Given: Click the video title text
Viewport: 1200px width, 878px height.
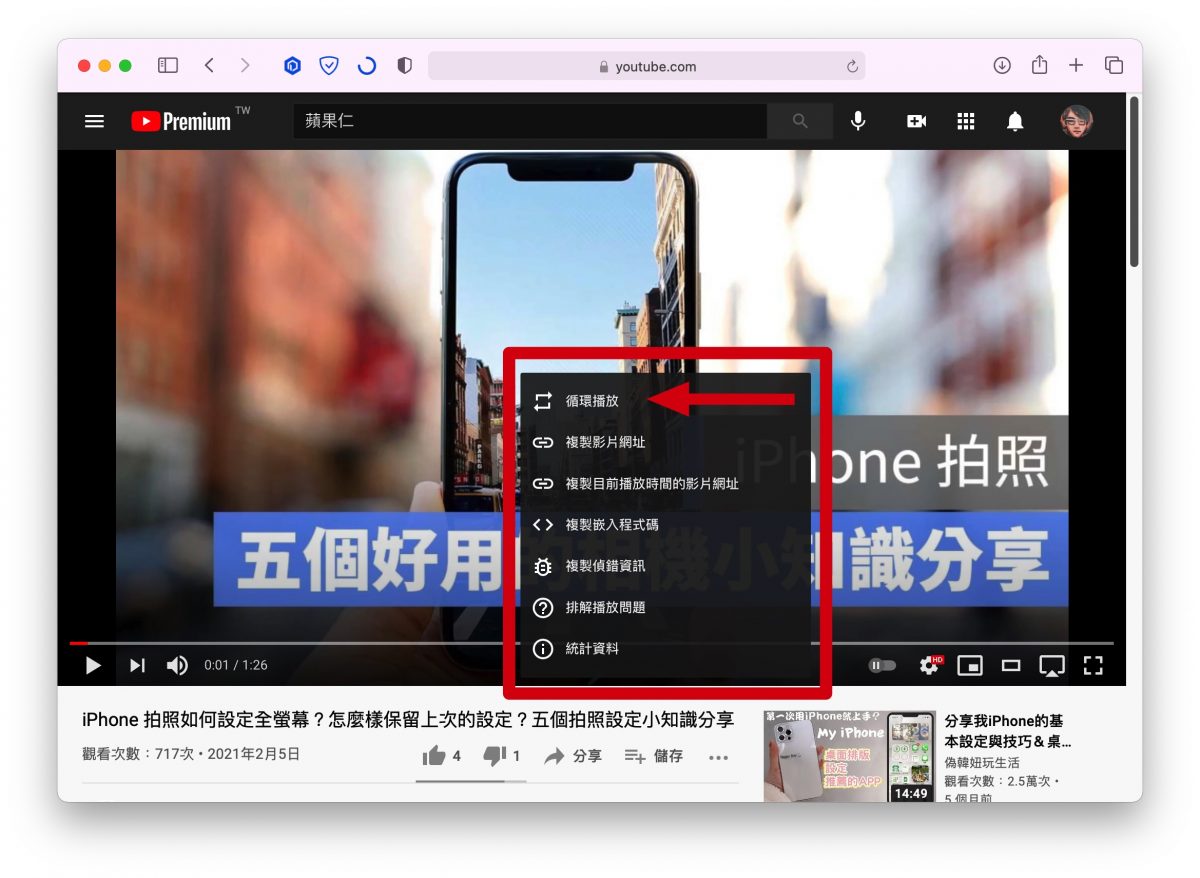Looking at the screenshot, I should pyautogui.click(x=408, y=720).
